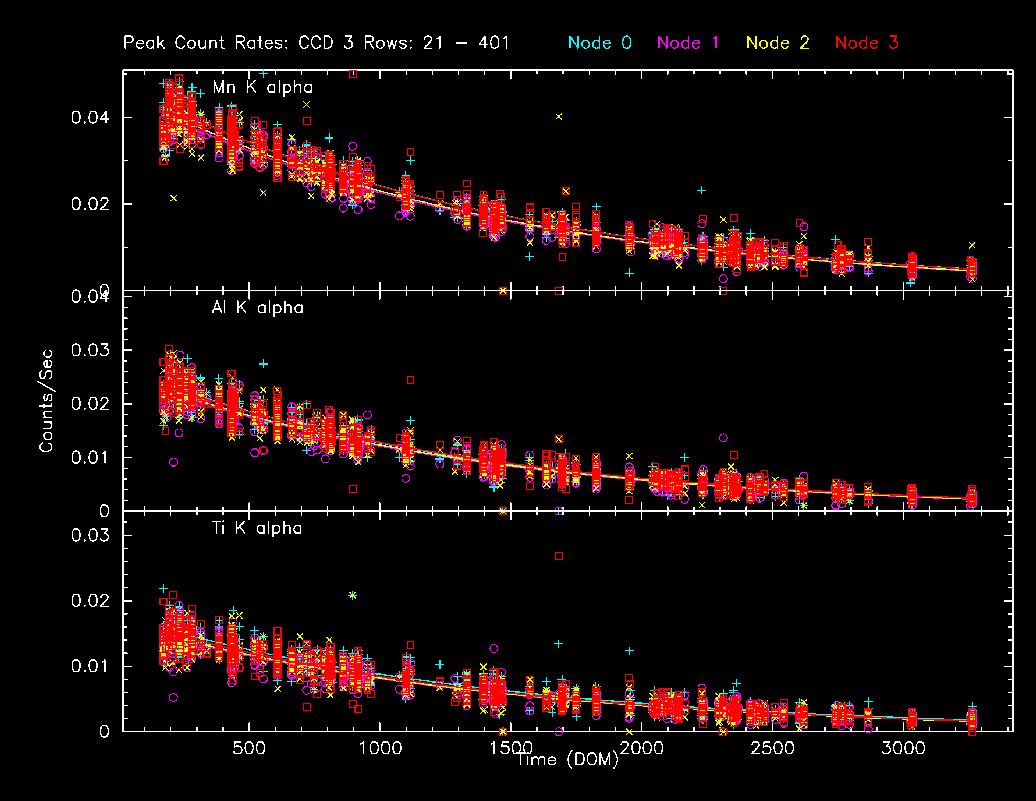Click the yellow Node 2 legend label
Viewport: 1036px width, 801px height.
(x=779, y=43)
